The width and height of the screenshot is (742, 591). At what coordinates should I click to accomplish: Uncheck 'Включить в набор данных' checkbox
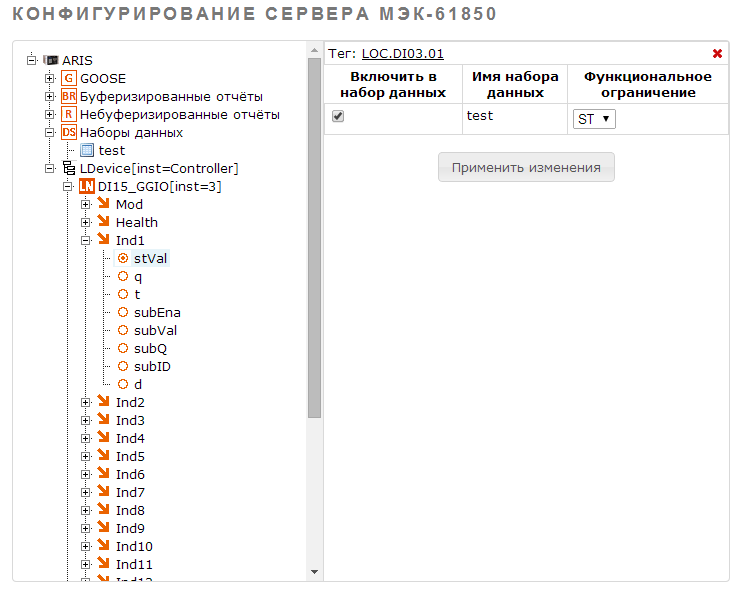338,116
